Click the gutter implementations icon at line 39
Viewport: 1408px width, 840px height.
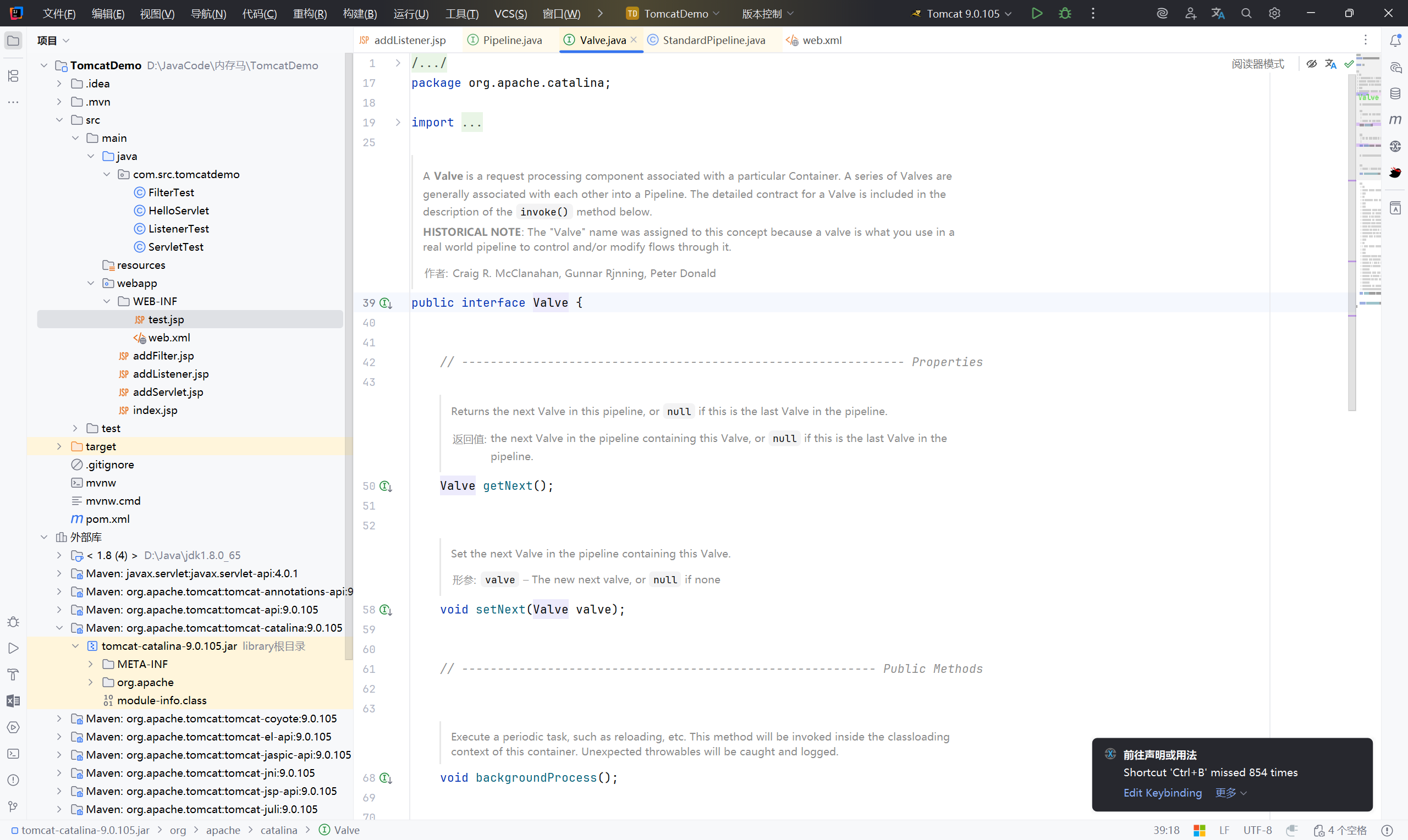tap(386, 303)
